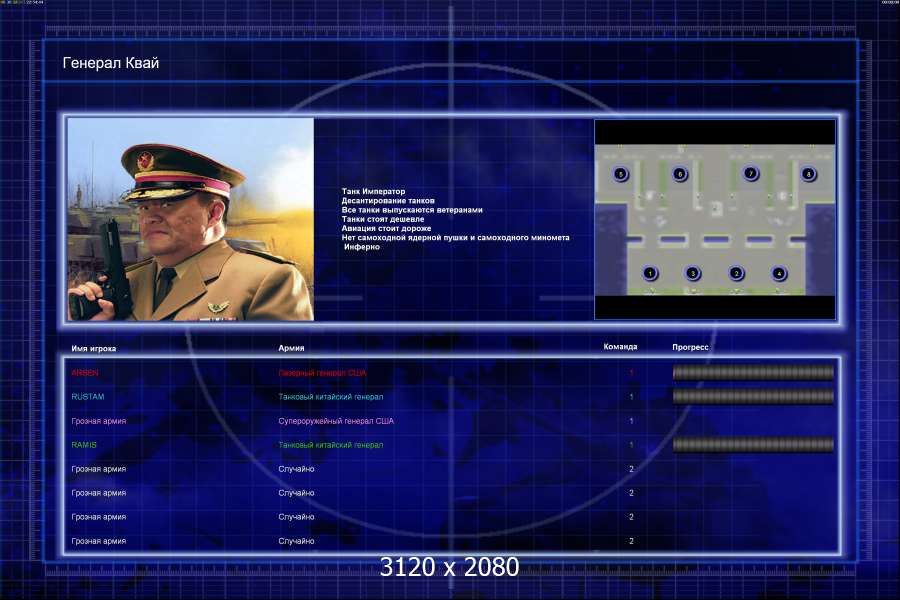The image size is (900, 600).
Task: Click "Лазерный генерал США" army entry
Action: click(x=323, y=373)
